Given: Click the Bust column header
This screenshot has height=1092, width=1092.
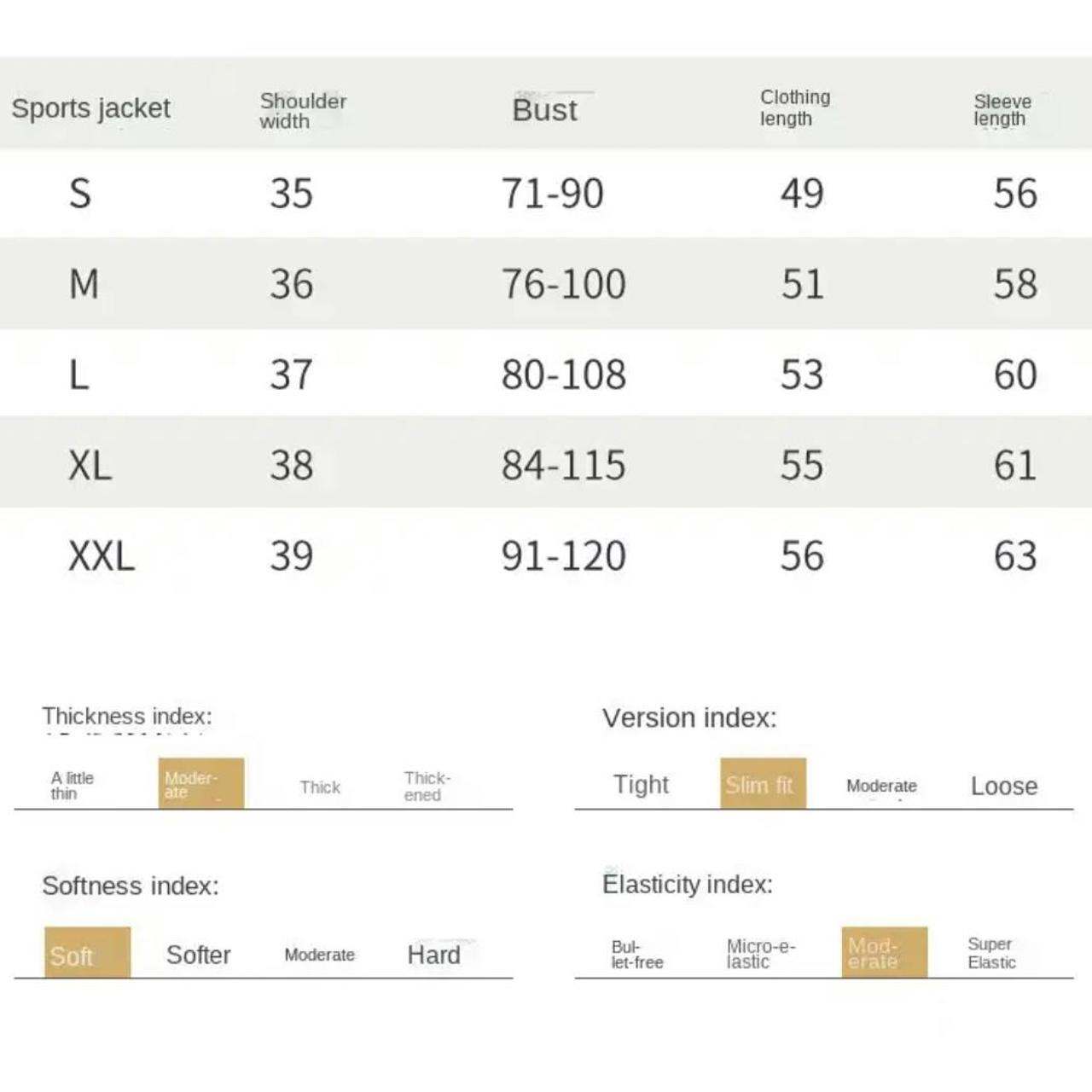Looking at the screenshot, I should click(x=544, y=110).
